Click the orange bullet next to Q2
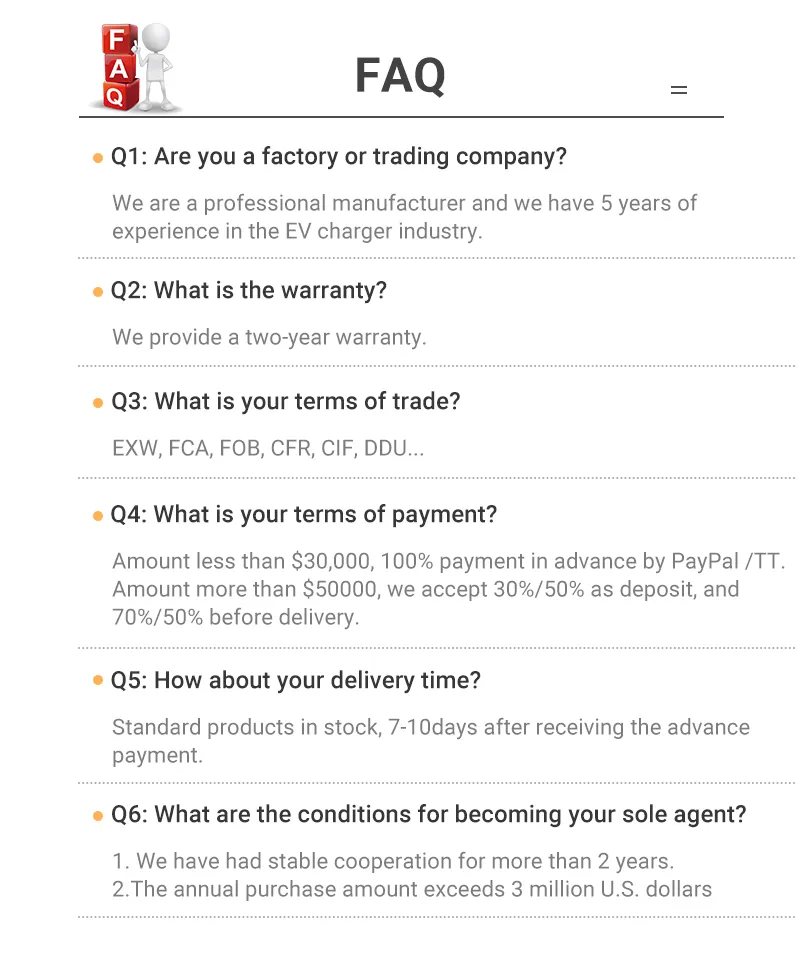 (98, 292)
